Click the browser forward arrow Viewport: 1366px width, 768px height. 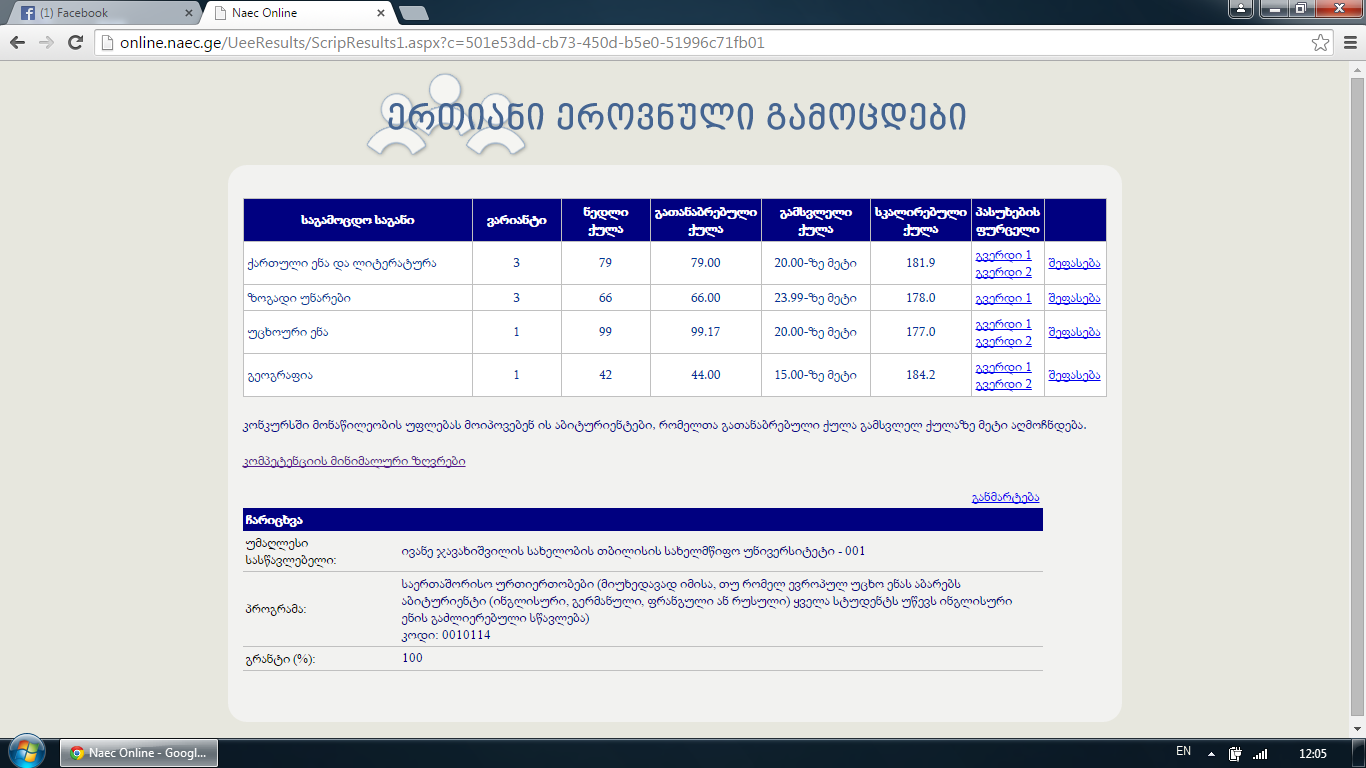pyautogui.click(x=46, y=42)
